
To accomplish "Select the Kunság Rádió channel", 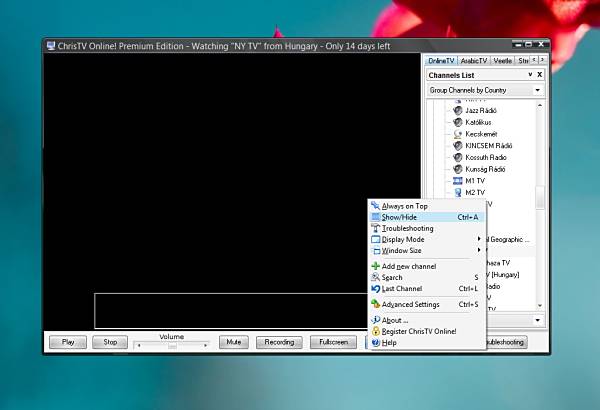I will (x=485, y=169).
